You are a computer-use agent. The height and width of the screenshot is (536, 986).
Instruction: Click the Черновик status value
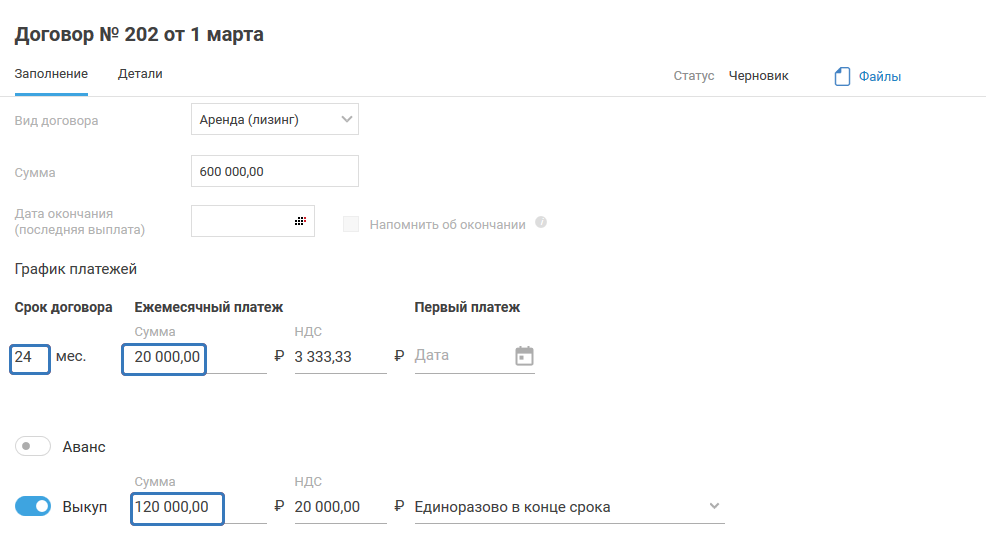(758, 75)
